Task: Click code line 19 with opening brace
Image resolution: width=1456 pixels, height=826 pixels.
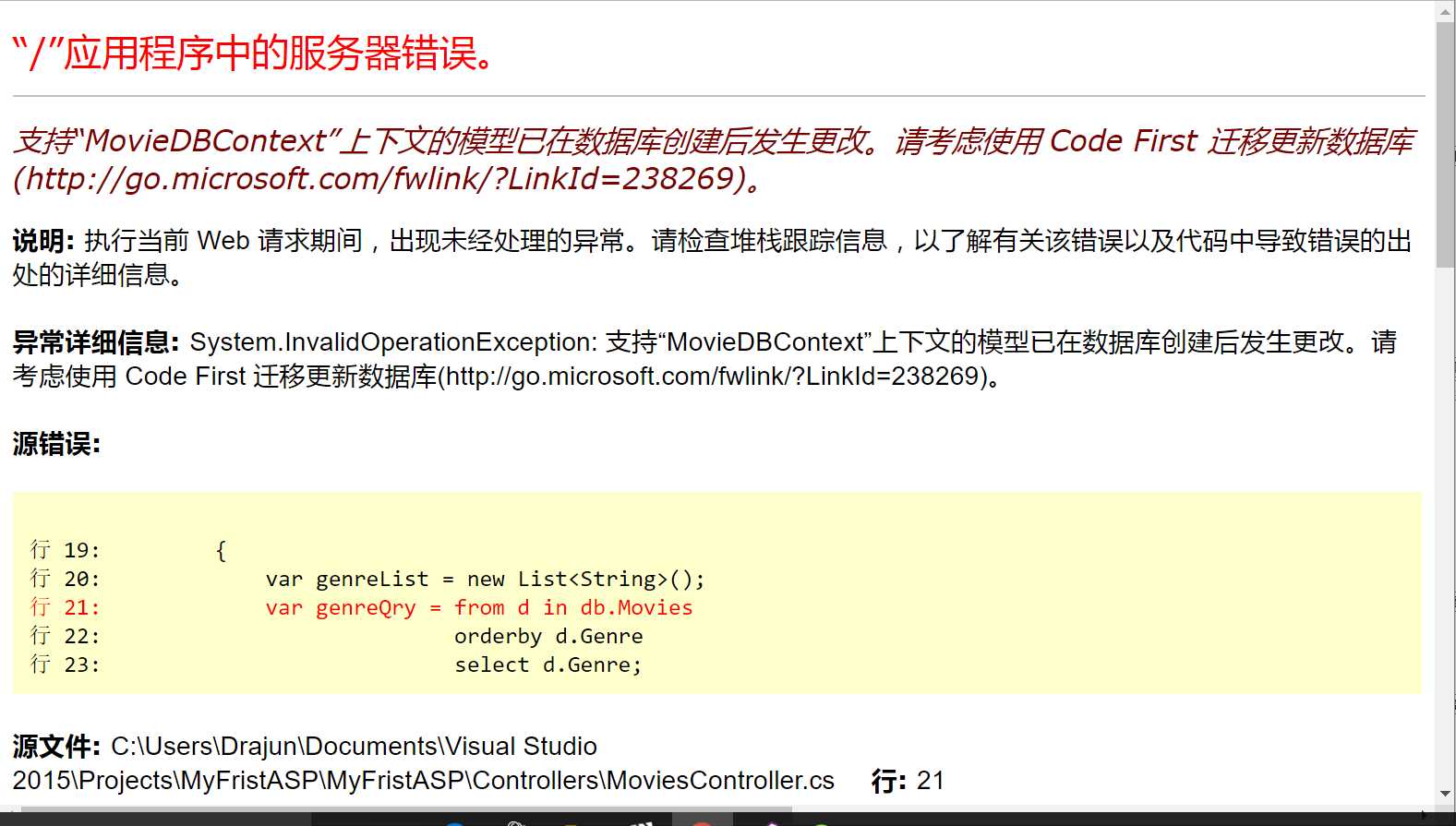Action: click(x=129, y=550)
